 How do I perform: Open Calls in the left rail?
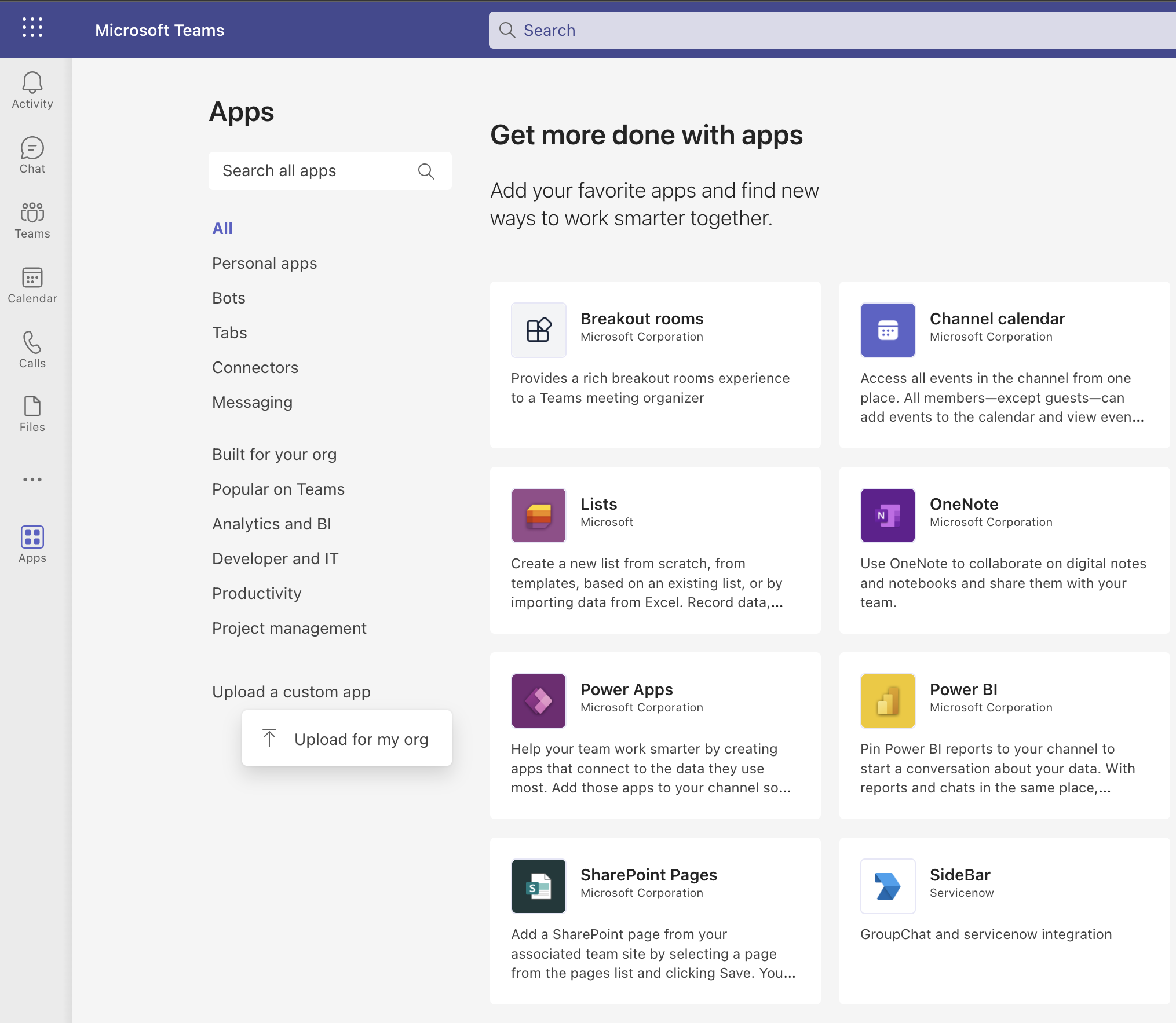pos(32,350)
